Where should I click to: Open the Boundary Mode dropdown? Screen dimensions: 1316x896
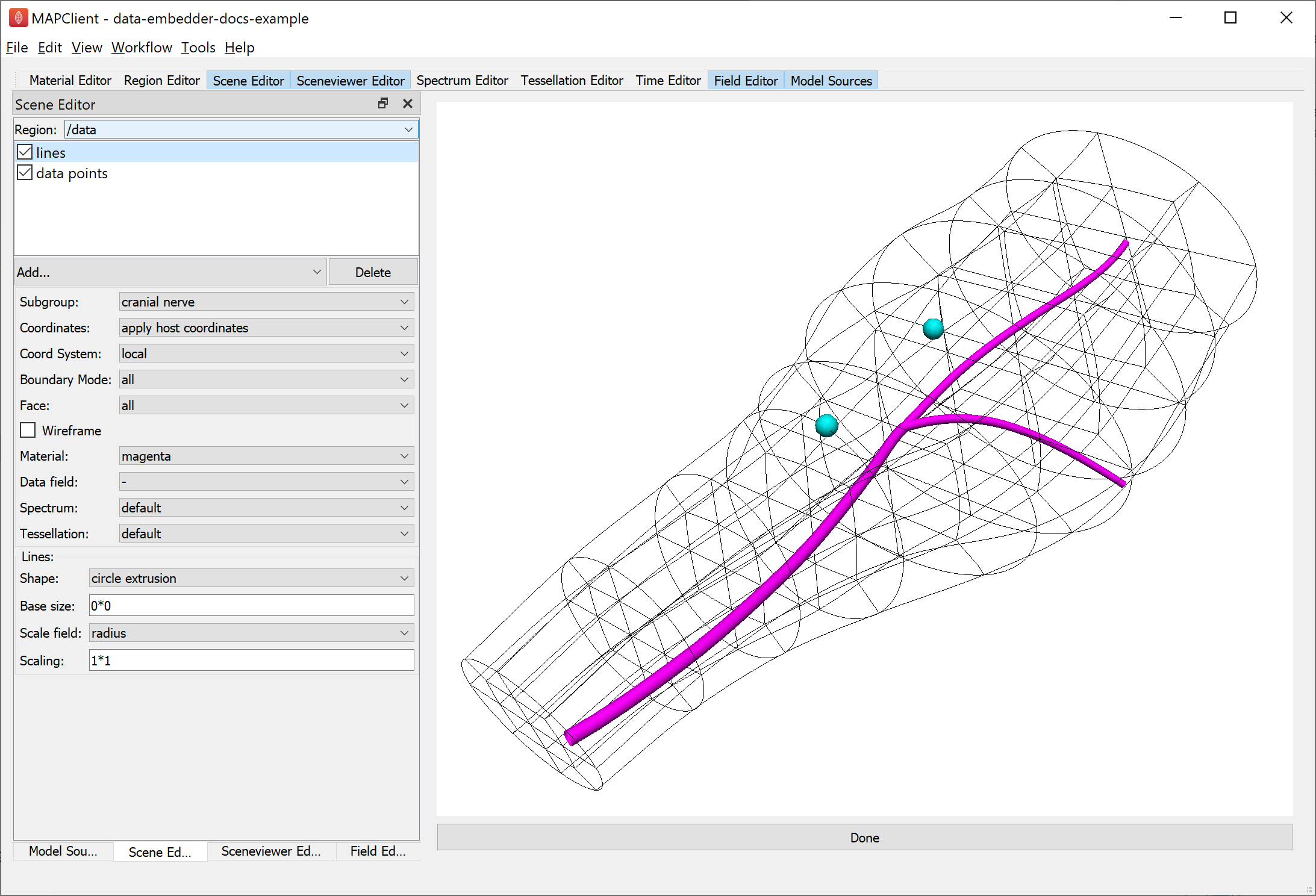point(266,379)
